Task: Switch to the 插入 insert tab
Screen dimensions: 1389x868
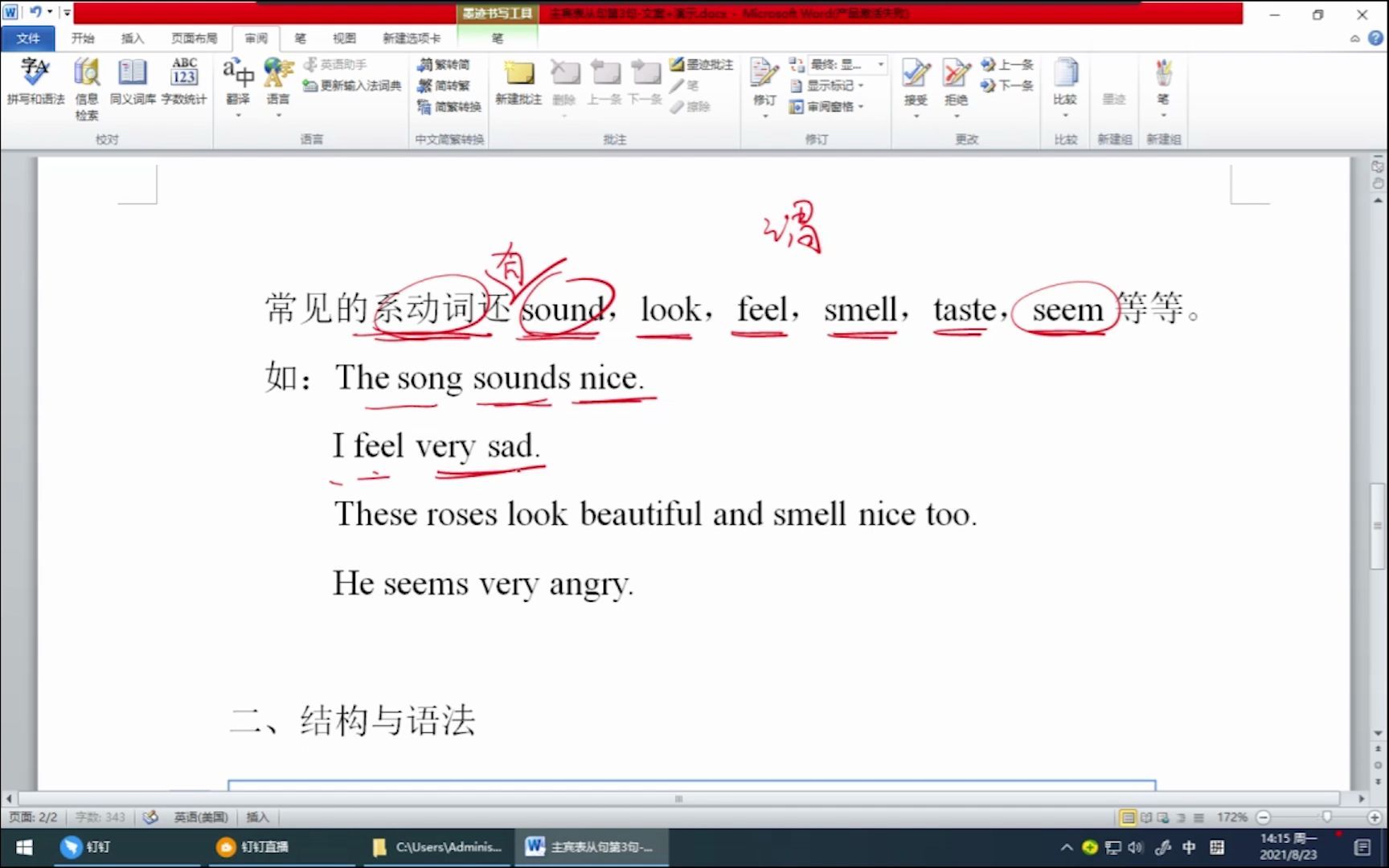Action: (x=133, y=38)
